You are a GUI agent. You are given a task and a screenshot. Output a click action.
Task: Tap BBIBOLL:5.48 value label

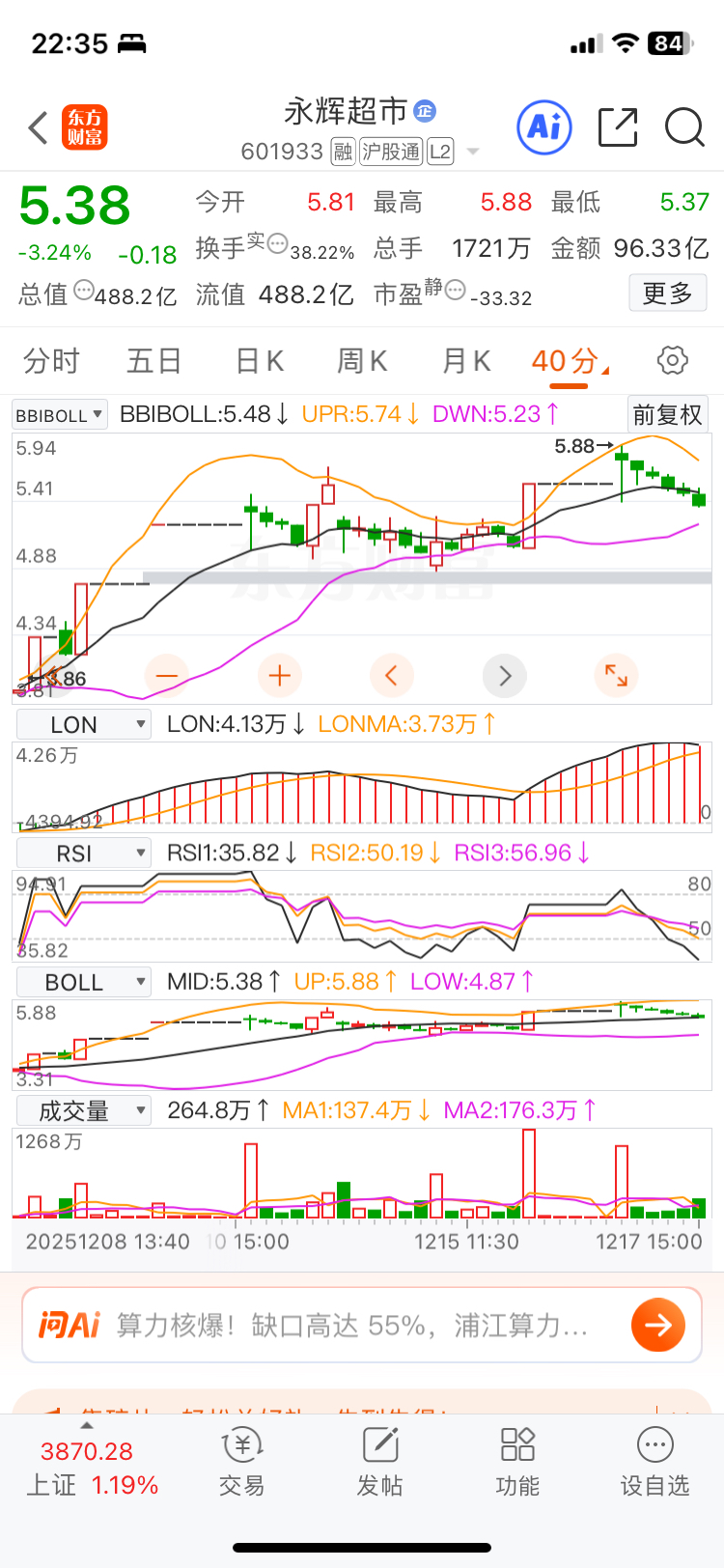point(204,414)
